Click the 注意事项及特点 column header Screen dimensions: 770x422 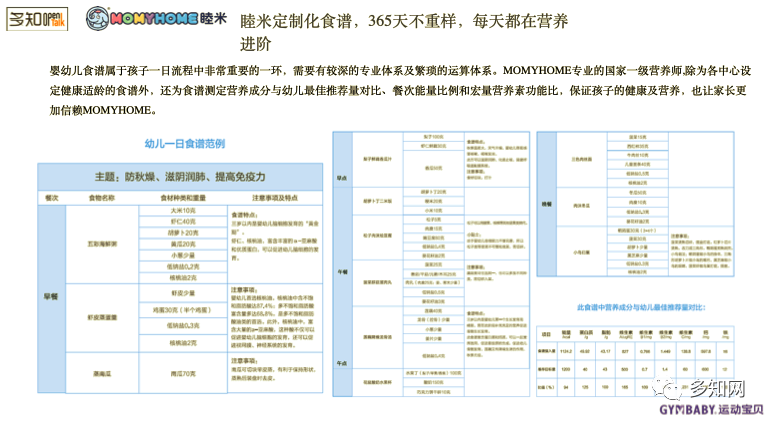(275, 198)
